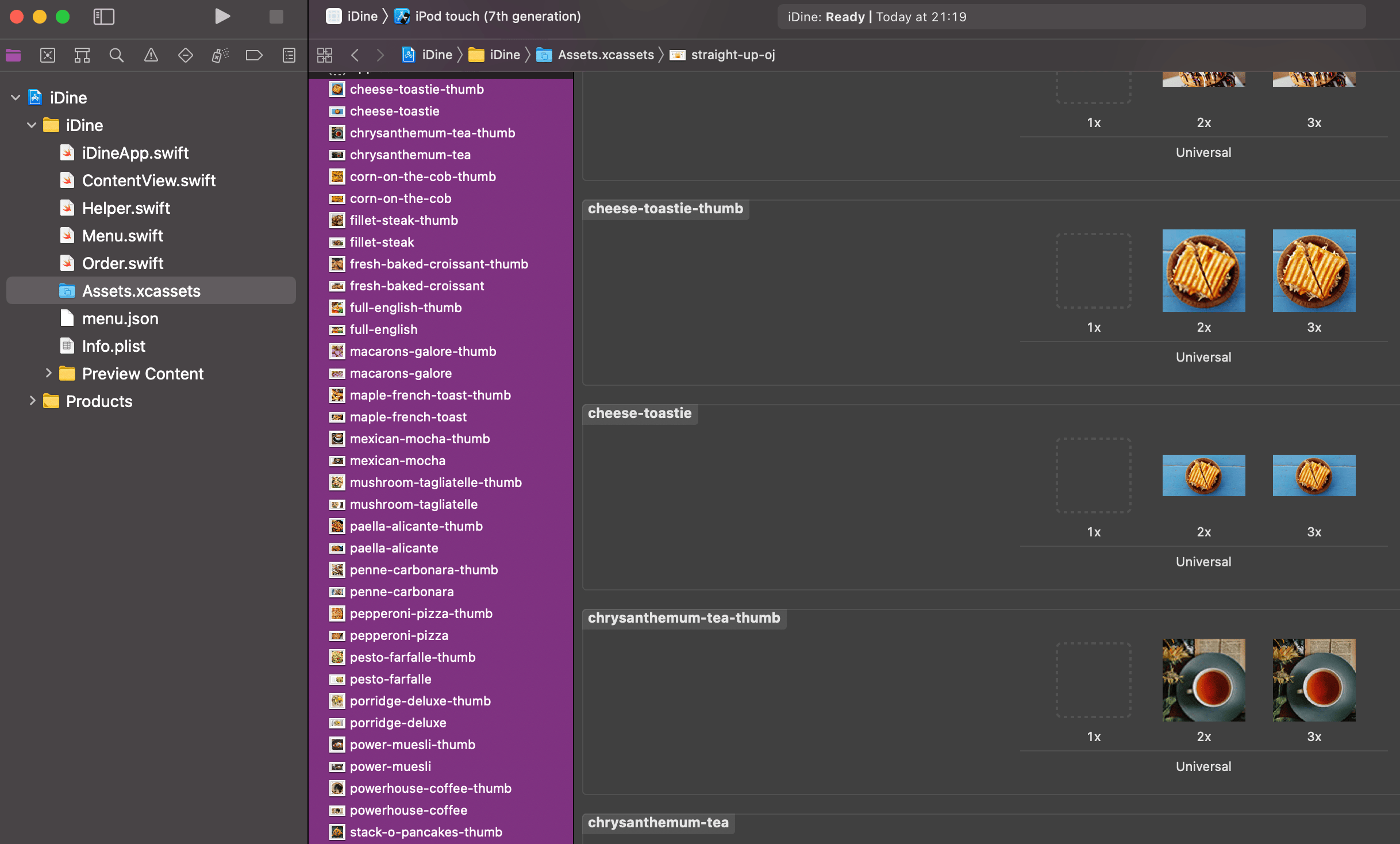Open the Test navigator diamond icon

(x=185, y=55)
